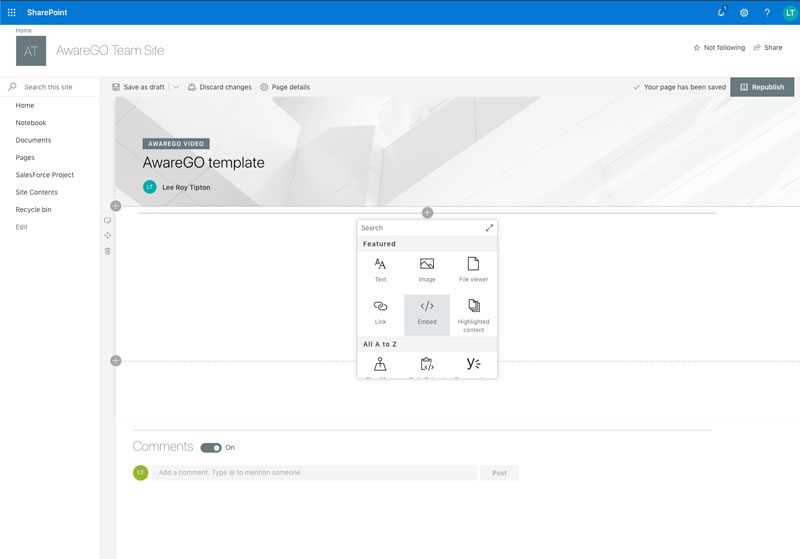The image size is (800, 559).
Task: Click the AWAREGO VIDEO topic label
Action: pos(176,144)
